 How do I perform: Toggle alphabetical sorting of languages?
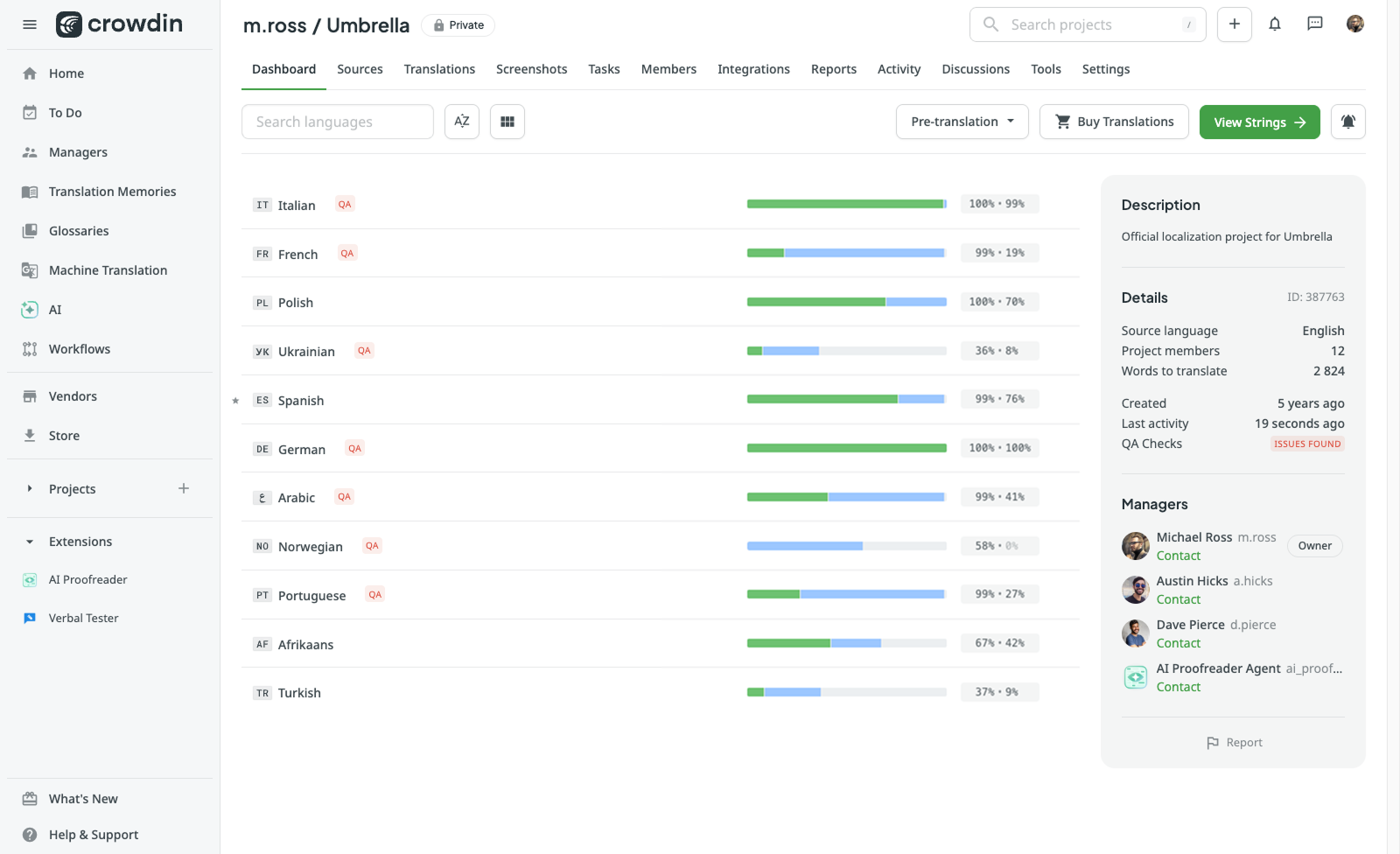[x=462, y=122]
